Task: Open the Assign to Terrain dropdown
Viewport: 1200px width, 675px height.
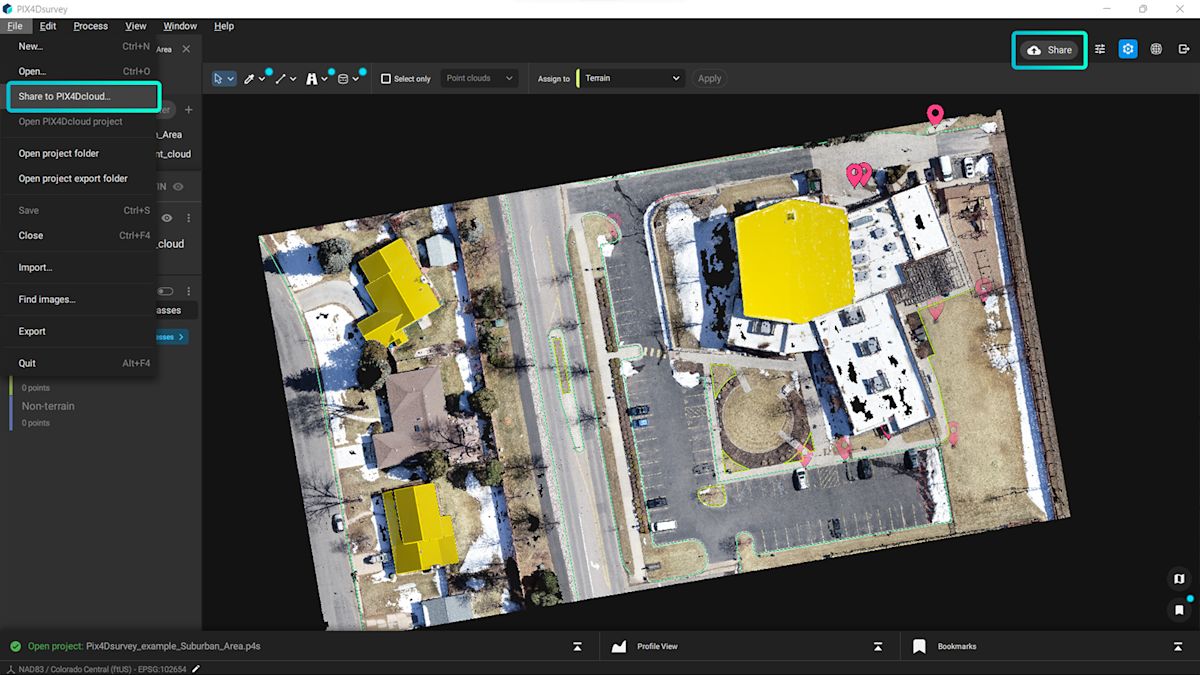Action: (630, 78)
